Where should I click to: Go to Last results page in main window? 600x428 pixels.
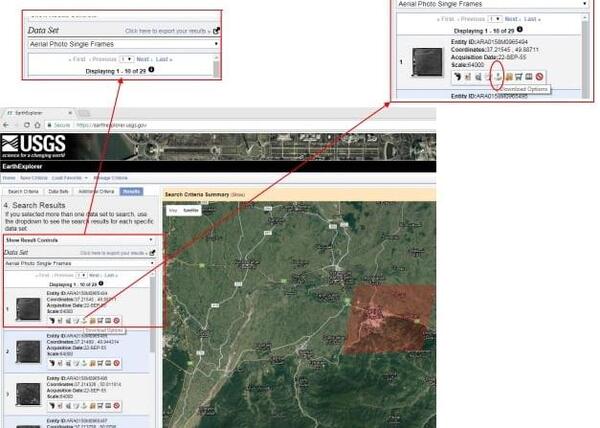(111, 275)
